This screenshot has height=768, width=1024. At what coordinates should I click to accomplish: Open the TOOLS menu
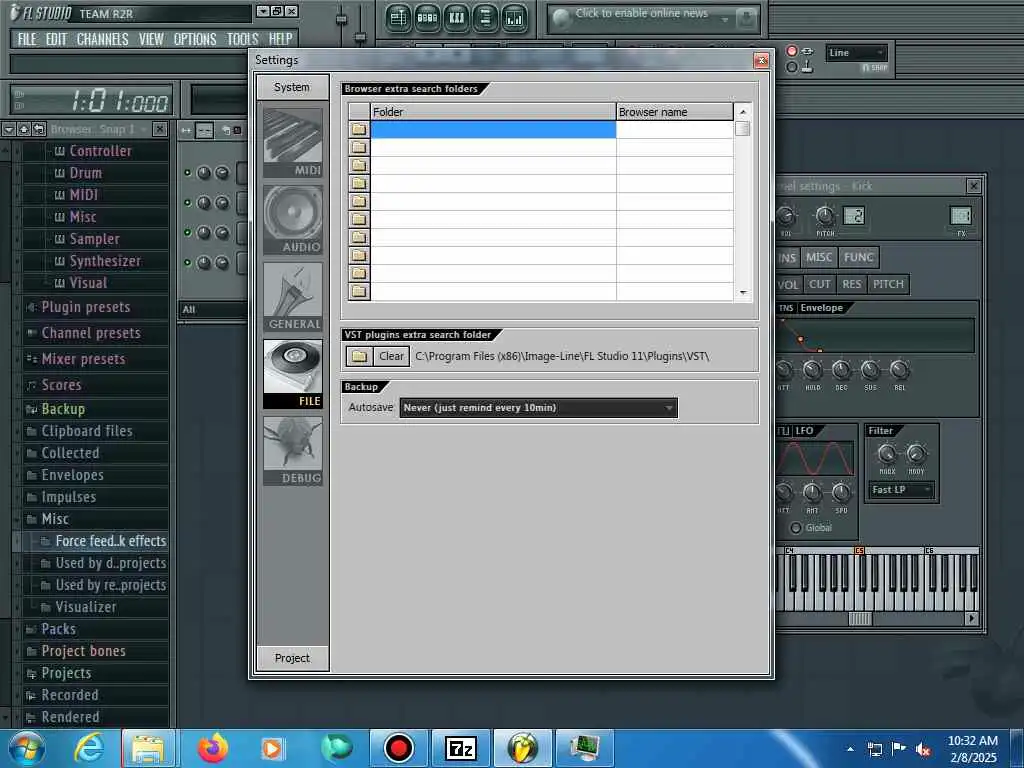[x=242, y=39]
